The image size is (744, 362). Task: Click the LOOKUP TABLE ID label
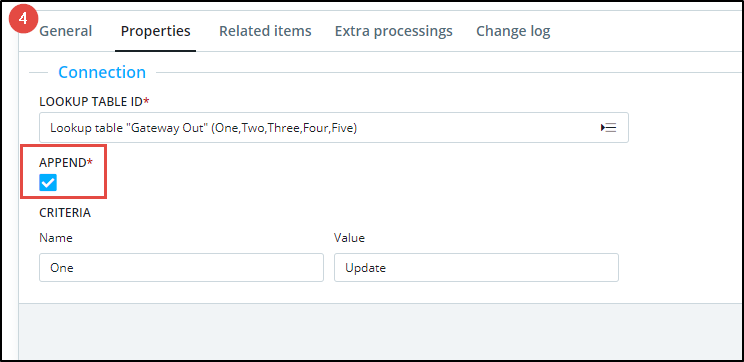click(x=91, y=101)
